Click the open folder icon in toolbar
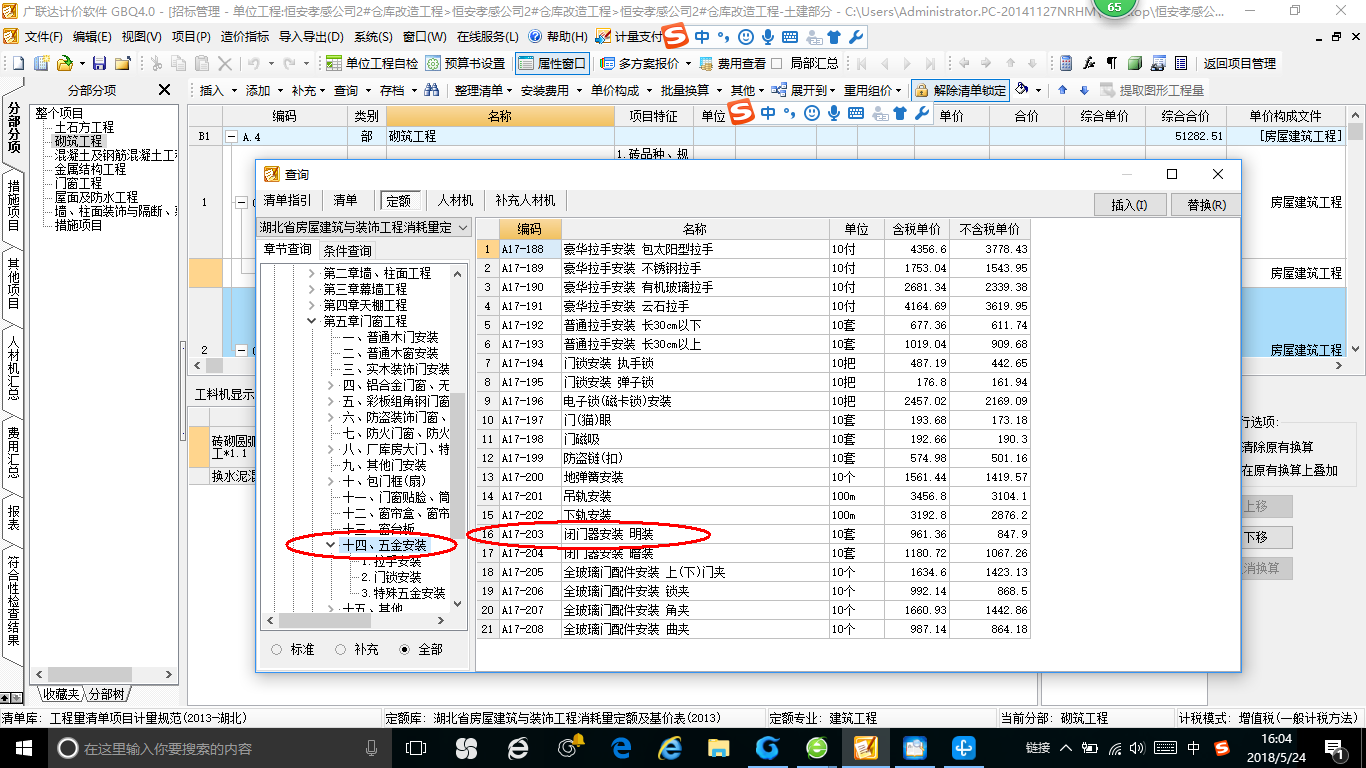 (63, 63)
